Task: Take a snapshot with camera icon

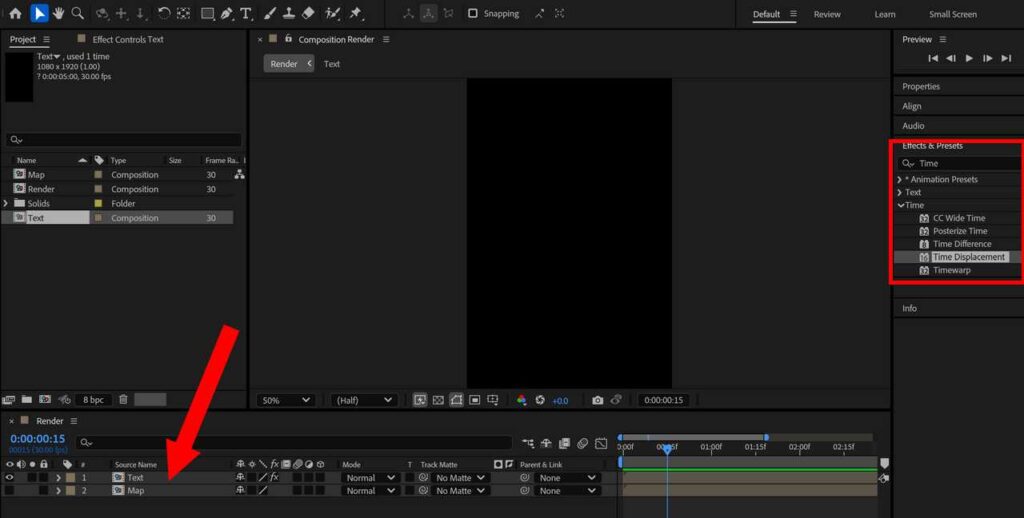Action: tap(598, 400)
